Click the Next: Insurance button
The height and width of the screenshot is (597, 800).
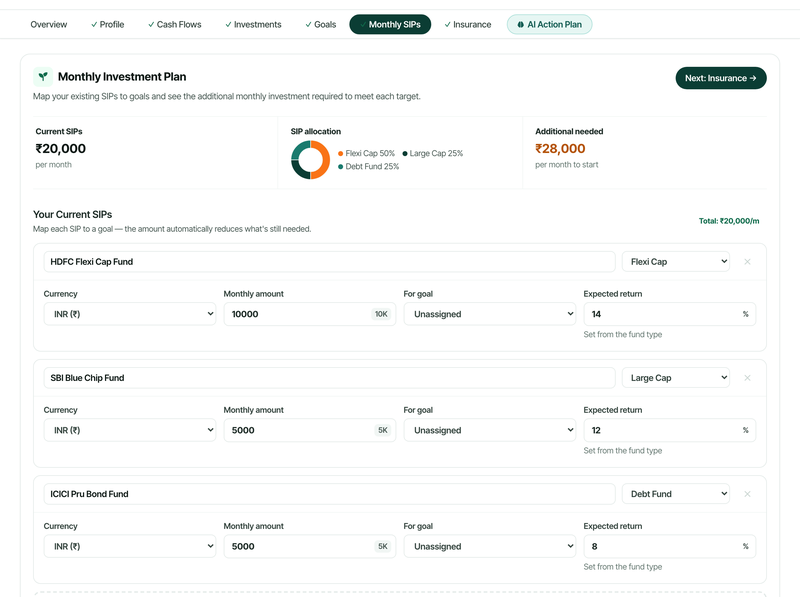click(721, 78)
